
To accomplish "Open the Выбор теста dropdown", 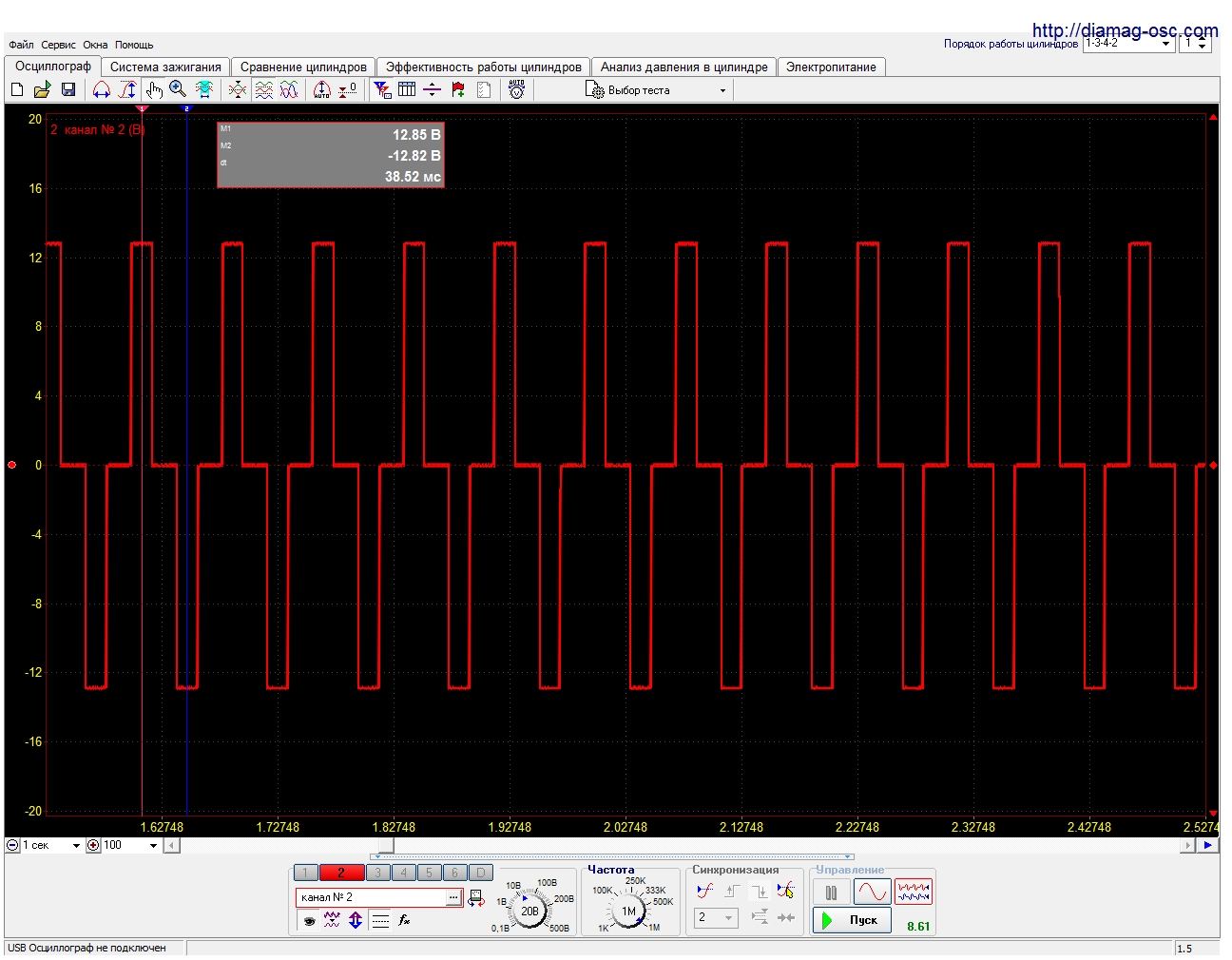I will (657, 90).
